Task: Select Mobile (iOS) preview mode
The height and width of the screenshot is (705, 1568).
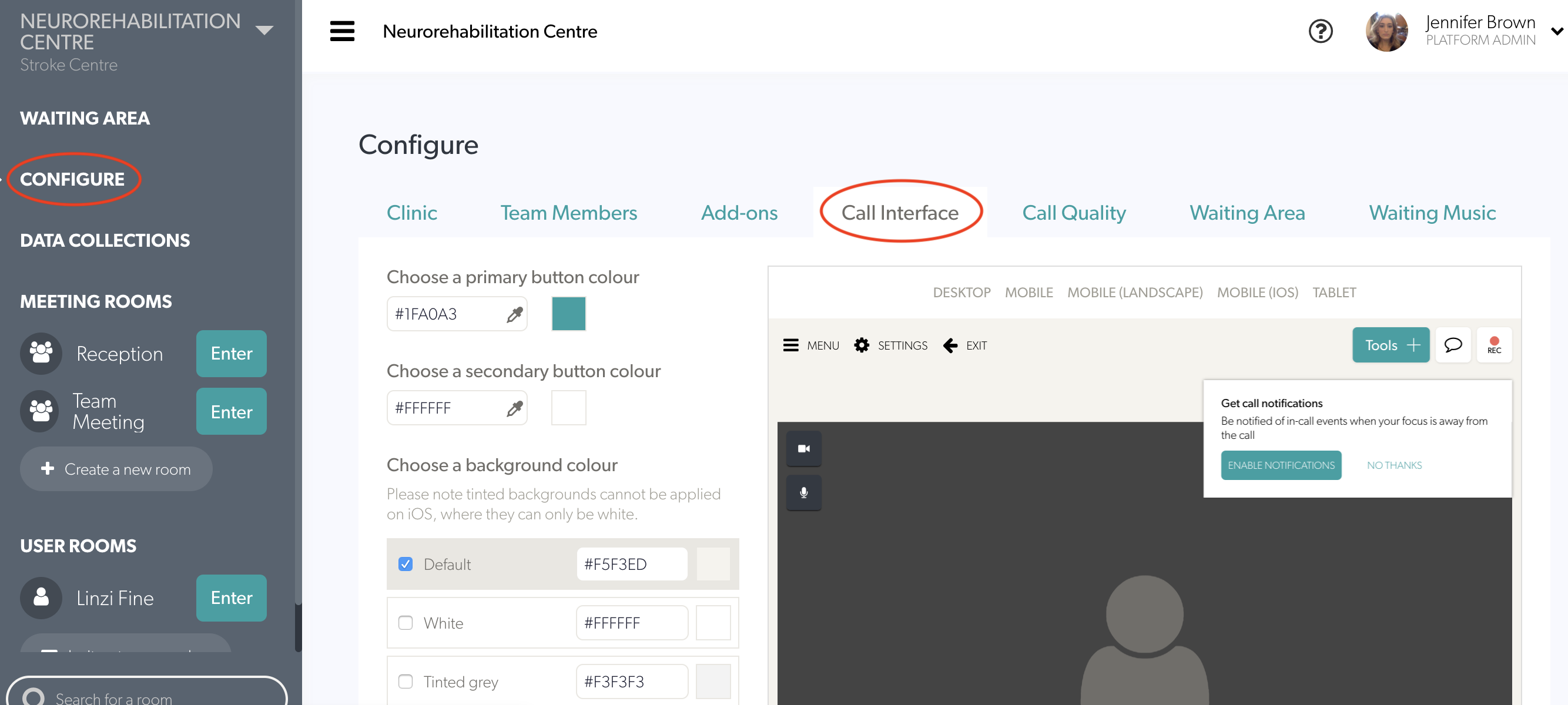Action: [x=1257, y=293]
